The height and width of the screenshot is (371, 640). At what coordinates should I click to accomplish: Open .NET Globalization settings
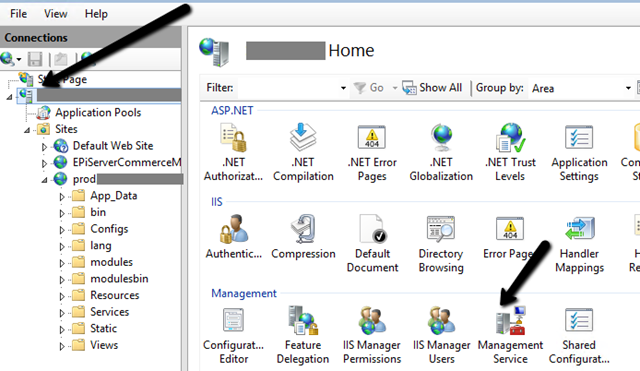pyautogui.click(x=441, y=153)
